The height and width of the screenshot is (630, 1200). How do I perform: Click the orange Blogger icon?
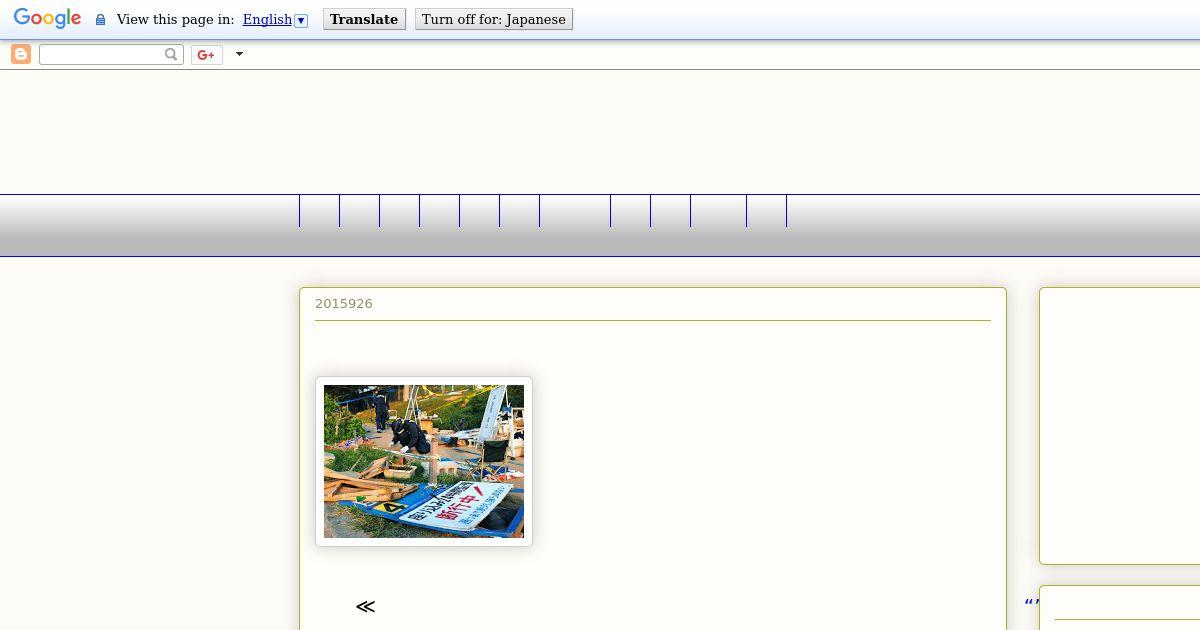point(21,54)
